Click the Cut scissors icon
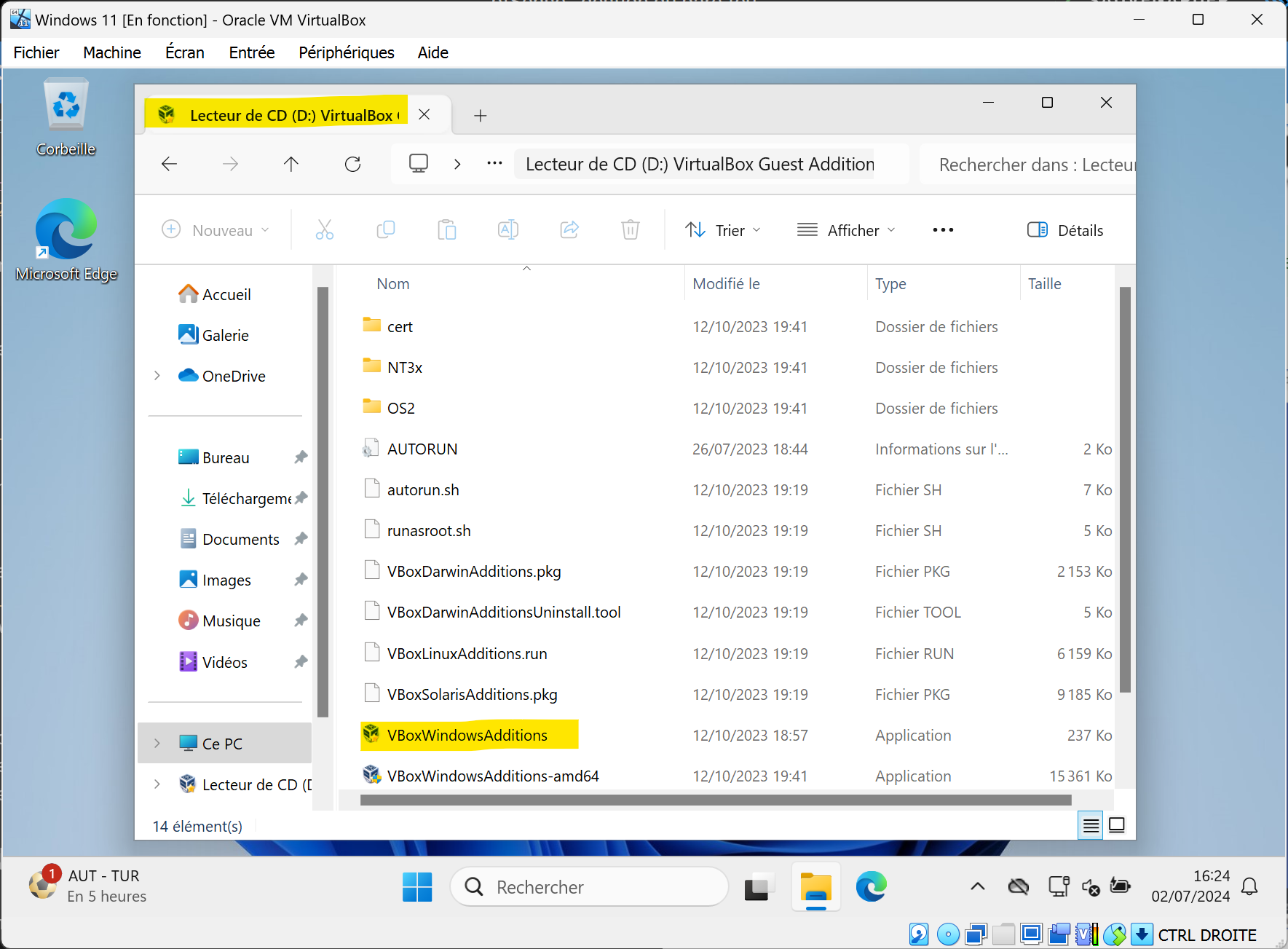This screenshot has width=1288, height=949. [x=325, y=230]
